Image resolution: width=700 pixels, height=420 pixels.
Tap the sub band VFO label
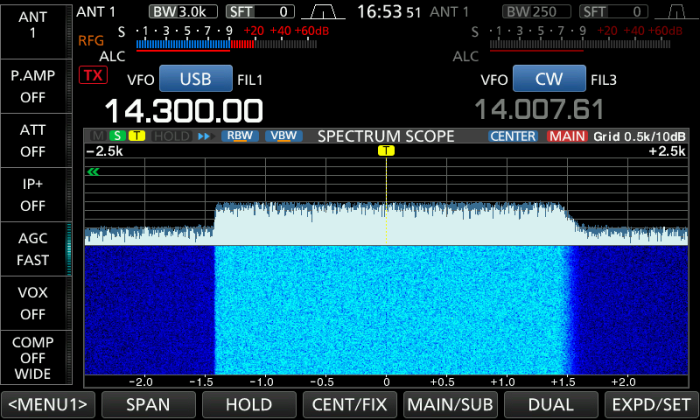(x=494, y=80)
